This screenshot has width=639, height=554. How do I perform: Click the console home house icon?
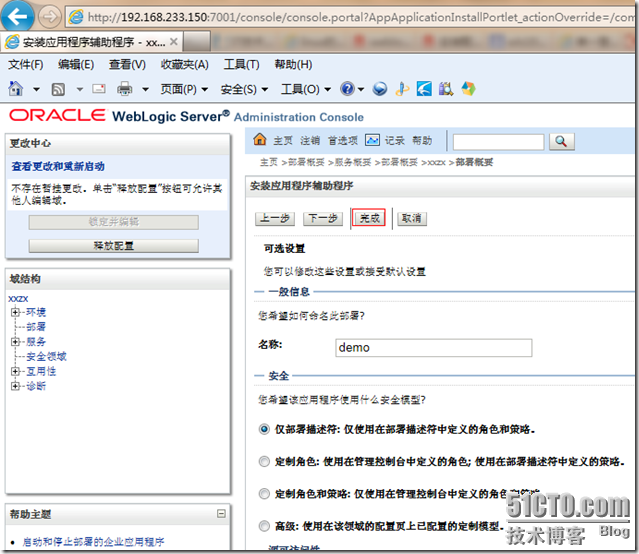tap(260, 139)
